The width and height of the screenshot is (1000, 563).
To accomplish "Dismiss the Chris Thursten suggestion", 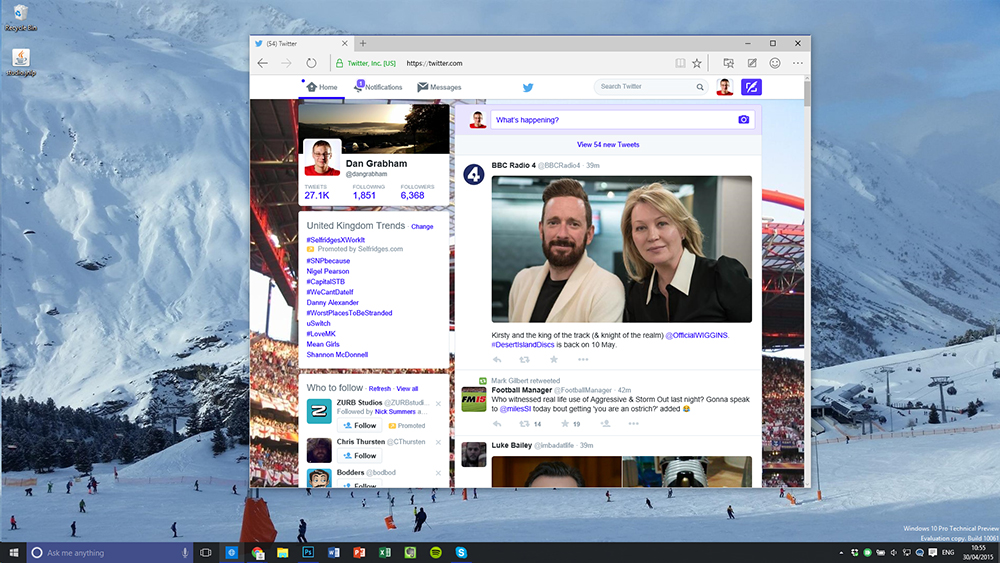I will coord(438,442).
